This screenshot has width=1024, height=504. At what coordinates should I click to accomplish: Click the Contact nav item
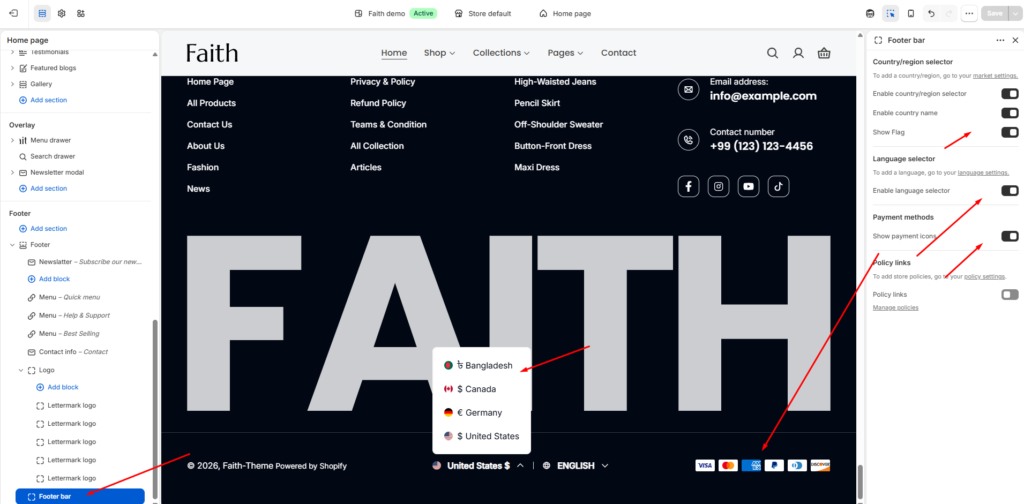click(x=618, y=53)
